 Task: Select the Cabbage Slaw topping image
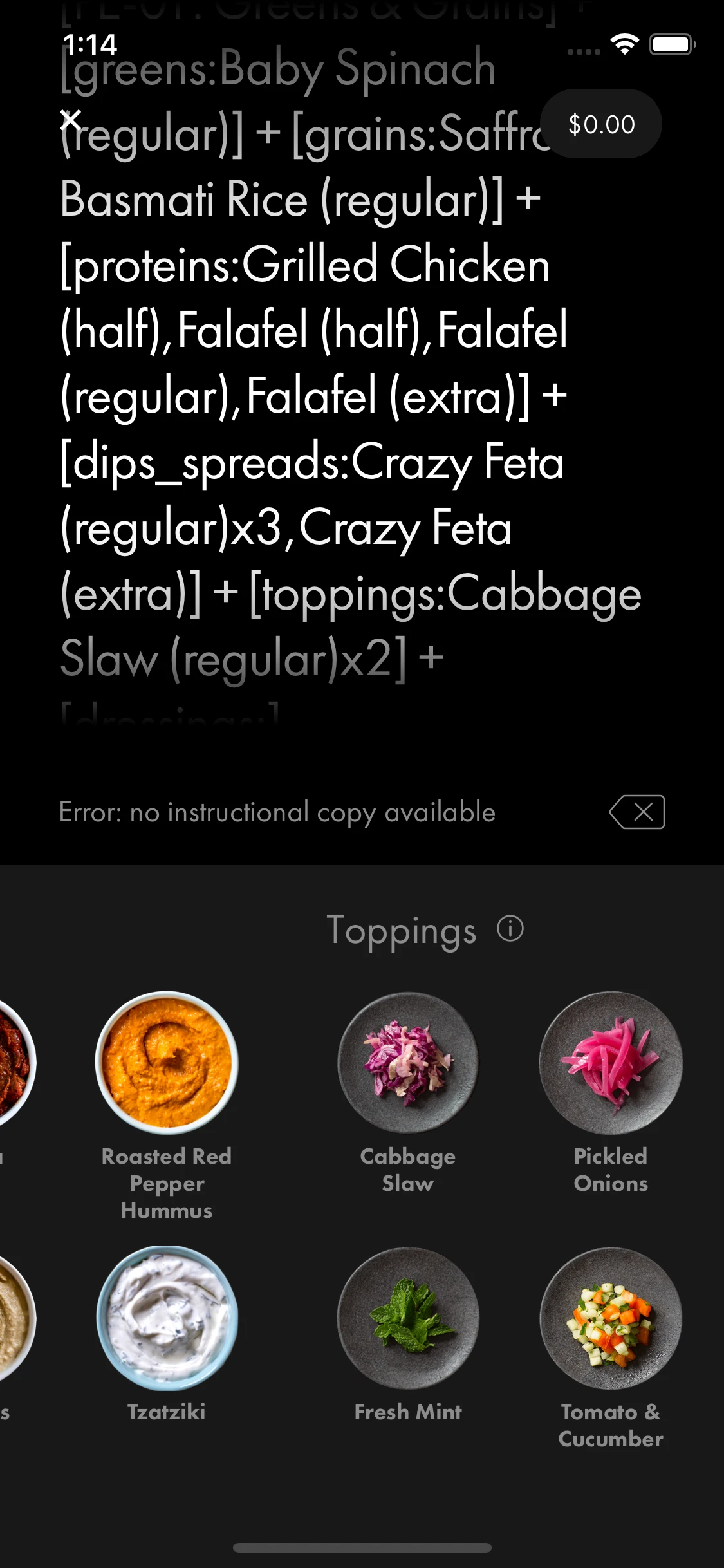point(408,1063)
